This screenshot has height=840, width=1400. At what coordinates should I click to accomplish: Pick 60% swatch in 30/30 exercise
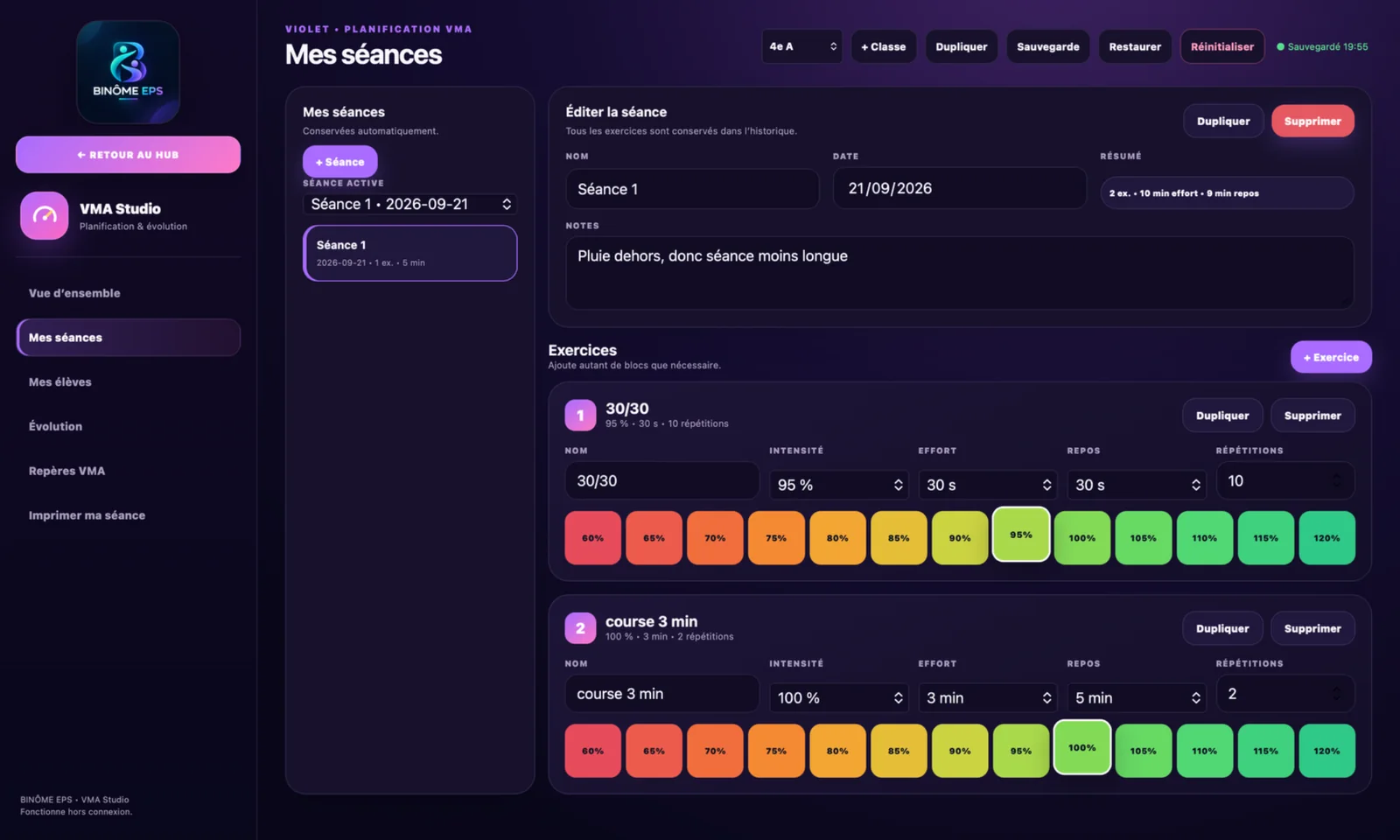(x=593, y=538)
